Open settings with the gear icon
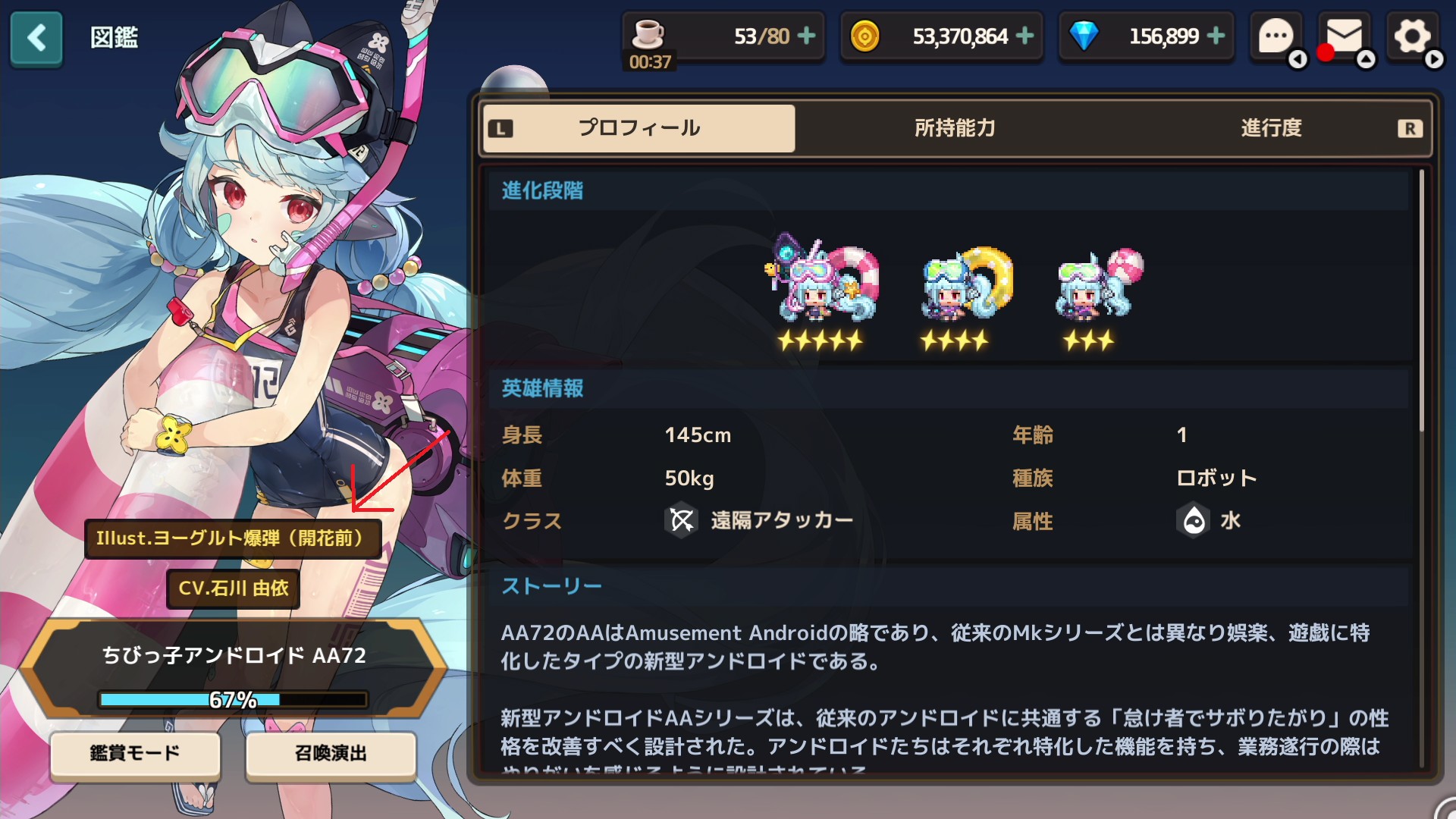Image resolution: width=1456 pixels, height=819 pixels. coord(1412,36)
